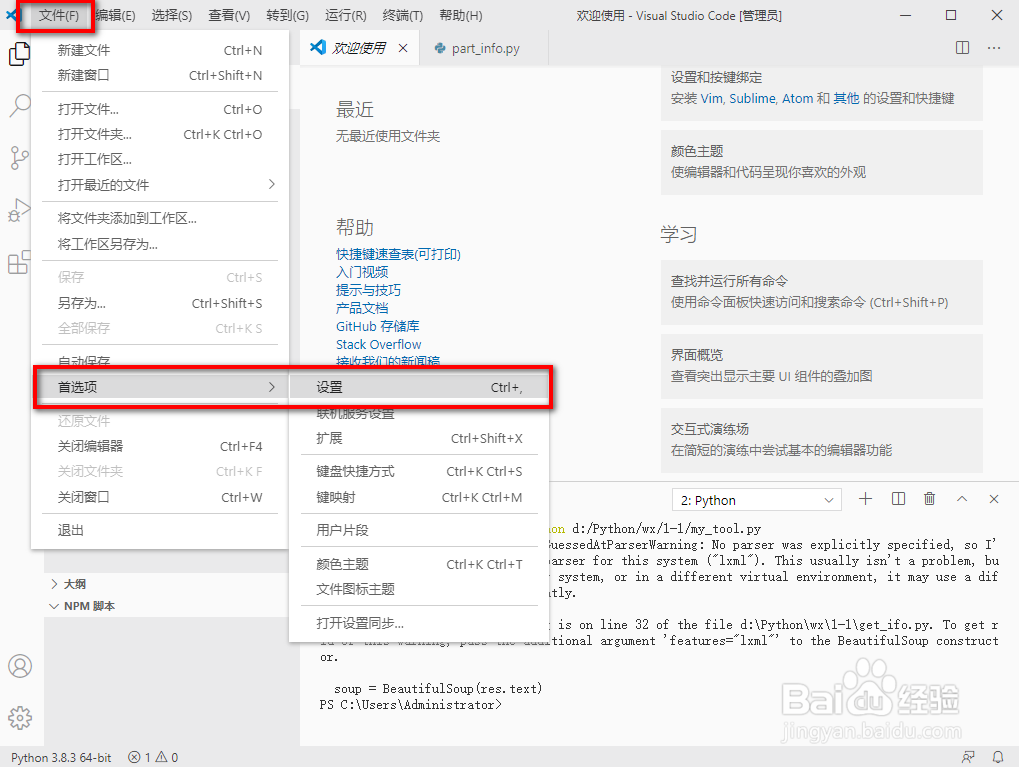Open the 文件(F) menu
Image resolution: width=1019 pixels, height=767 pixels.
pos(58,16)
